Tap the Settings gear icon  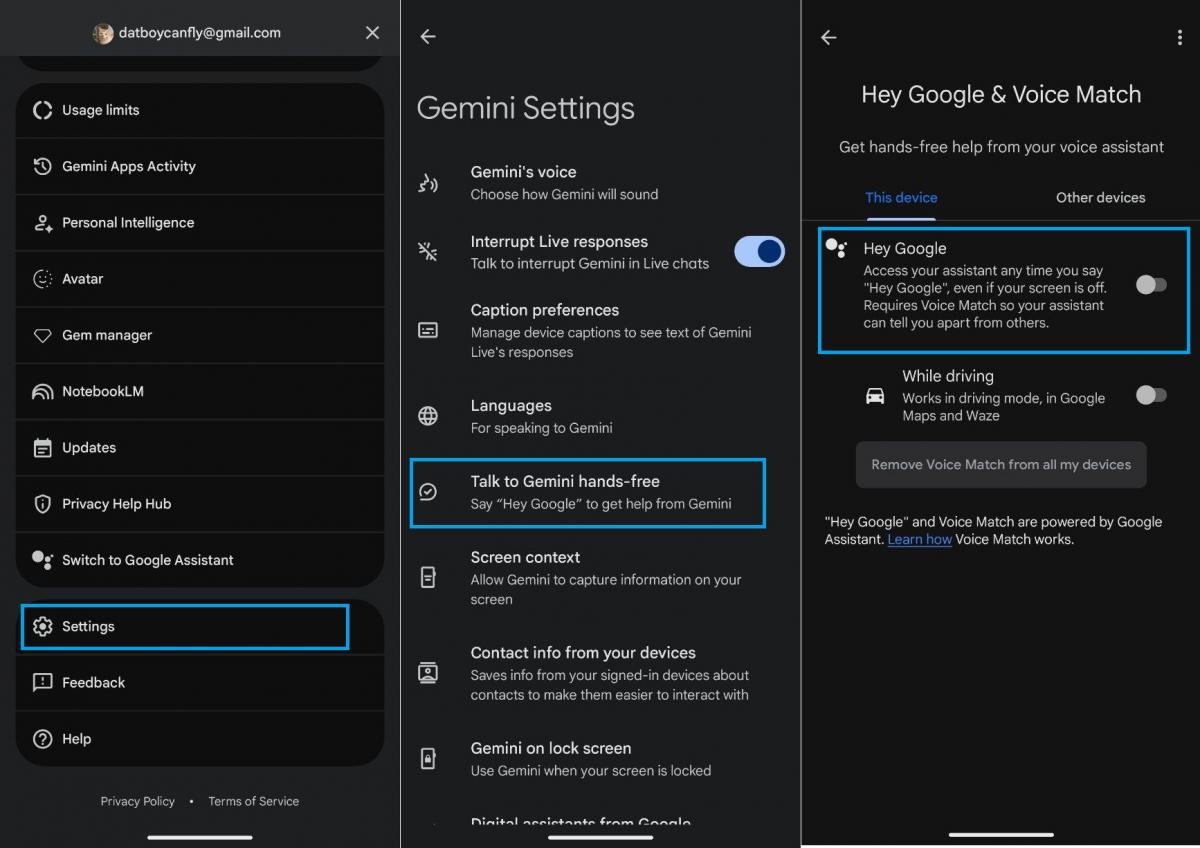click(x=42, y=627)
